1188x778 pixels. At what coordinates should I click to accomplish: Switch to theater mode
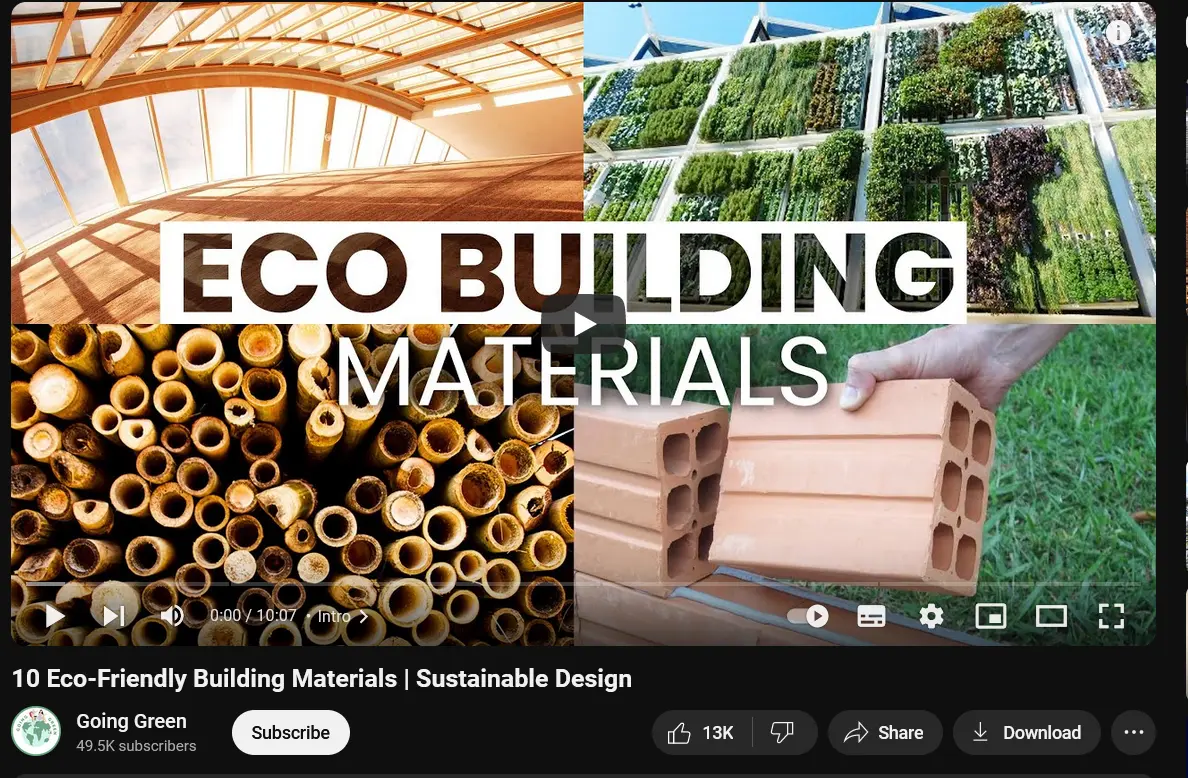click(x=1051, y=616)
